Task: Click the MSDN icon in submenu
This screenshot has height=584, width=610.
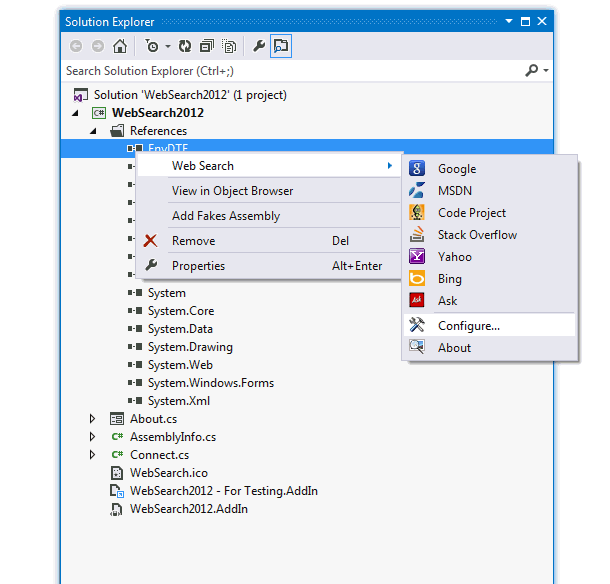Action: (417, 190)
